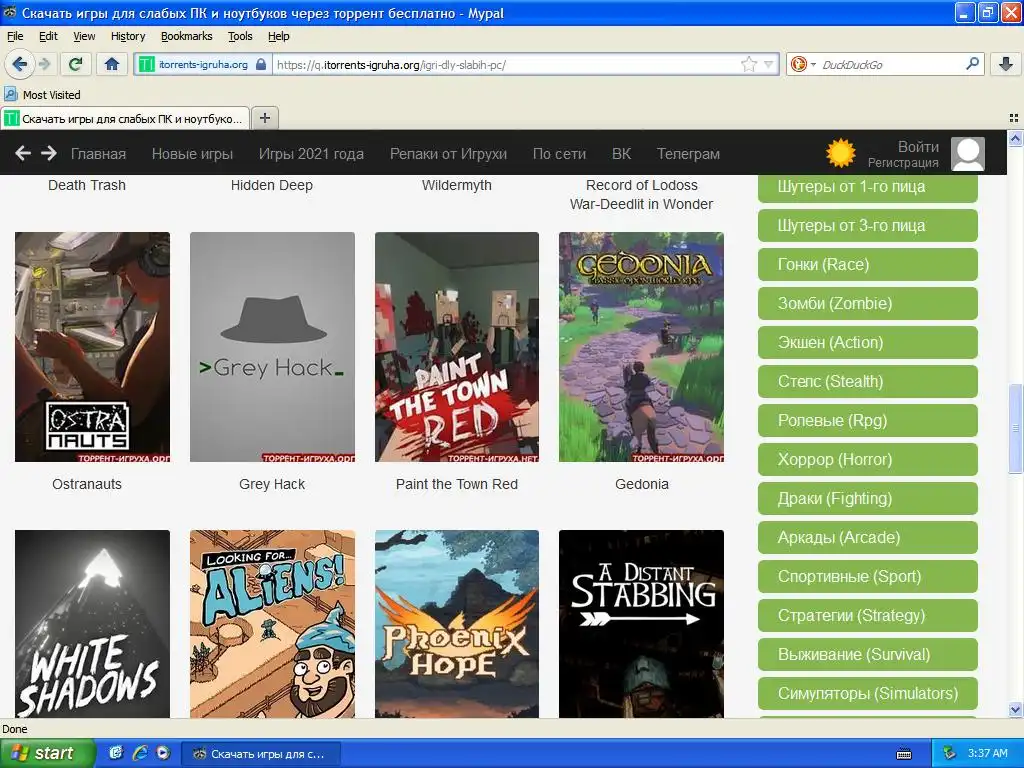
Task: Open the Phoenix Hope game cover
Action: [x=457, y=624]
